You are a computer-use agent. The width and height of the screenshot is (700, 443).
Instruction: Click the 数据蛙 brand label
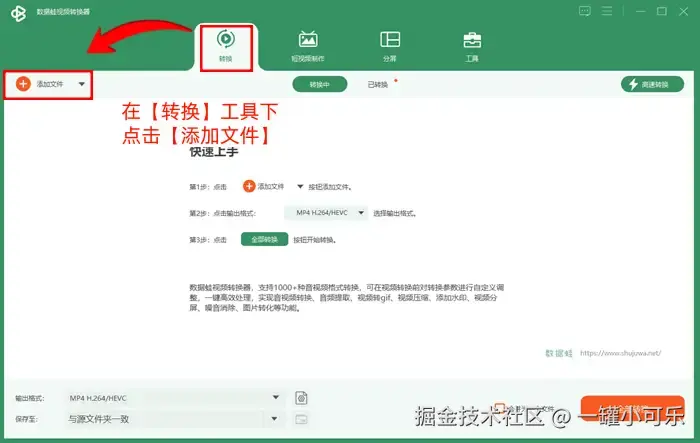point(558,353)
